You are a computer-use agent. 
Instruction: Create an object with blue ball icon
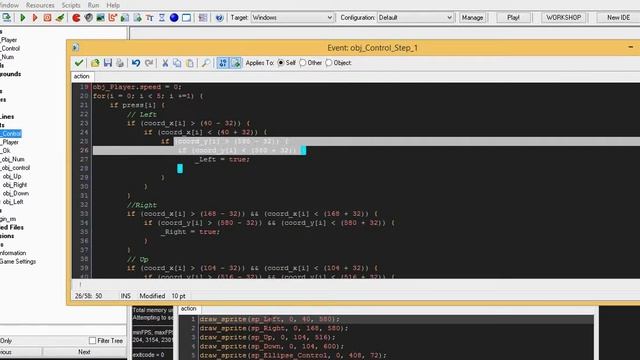(x=174, y=18)
